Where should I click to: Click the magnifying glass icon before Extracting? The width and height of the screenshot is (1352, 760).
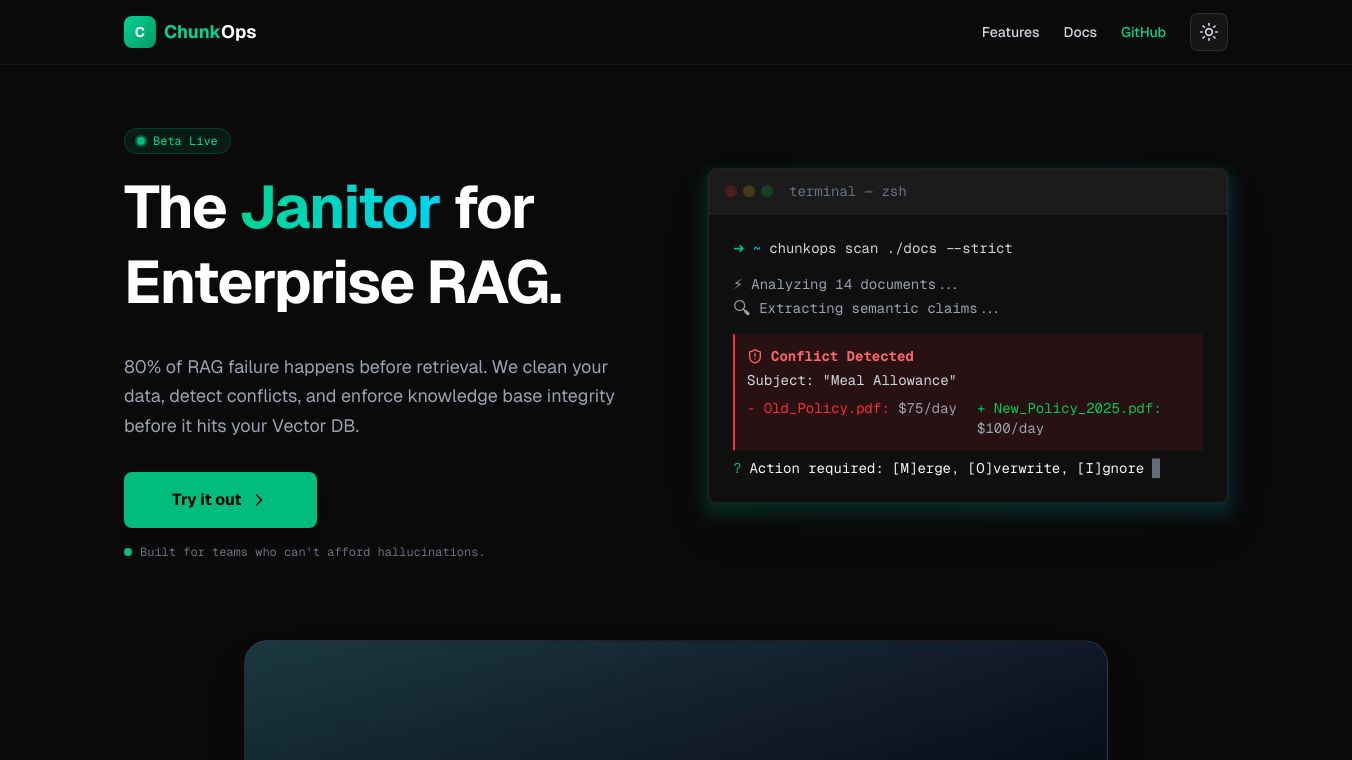pyautogui.click(x=741, y=308)
